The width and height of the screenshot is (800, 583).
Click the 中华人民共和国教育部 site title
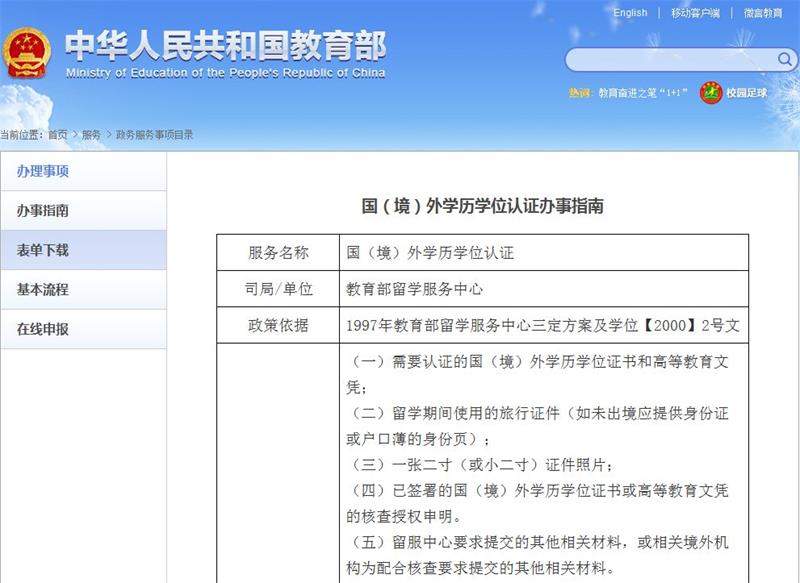pos(225,46)
